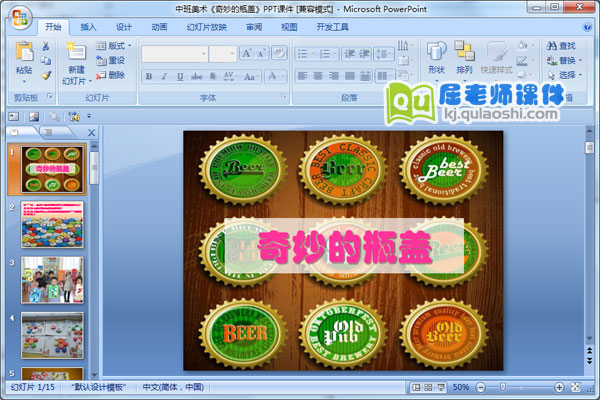Open the 幻灯片放映 ribbon tab

pos(207,27)
